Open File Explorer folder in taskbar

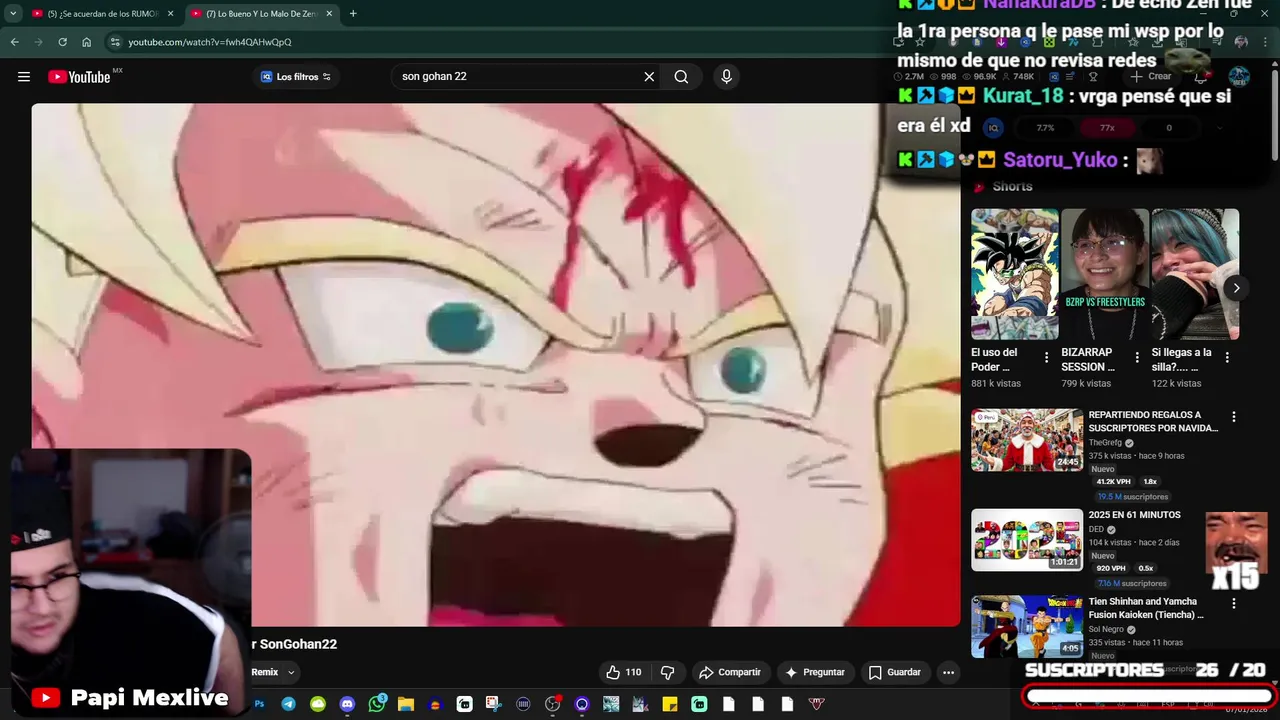(x=405, y=704)
